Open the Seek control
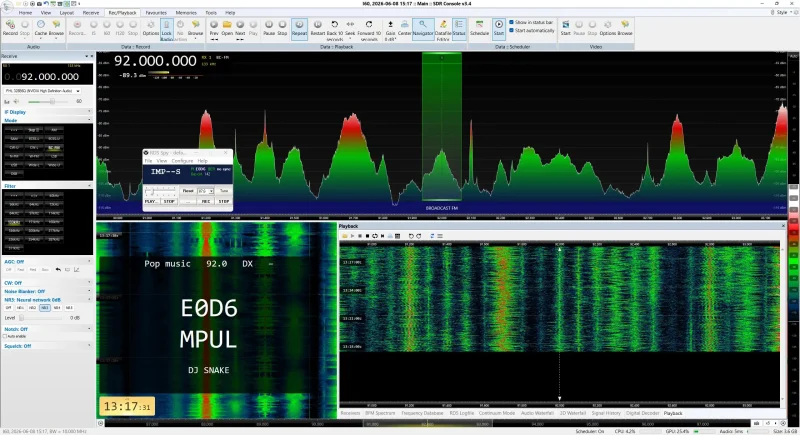The width and height of the screenshot is (800, 435). pos(350,28)
